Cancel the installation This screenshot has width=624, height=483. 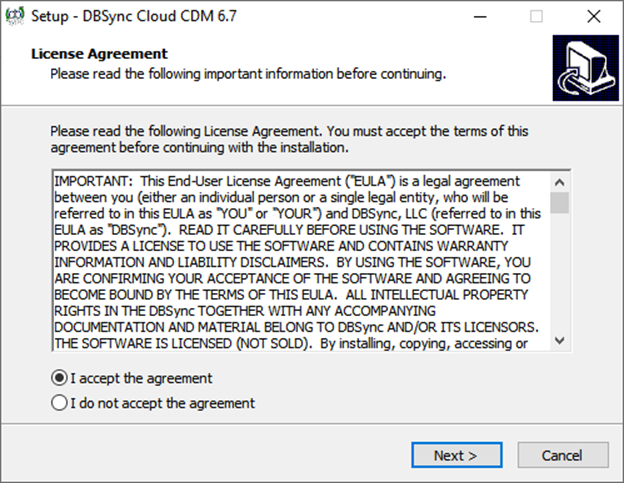pos(562,455)
